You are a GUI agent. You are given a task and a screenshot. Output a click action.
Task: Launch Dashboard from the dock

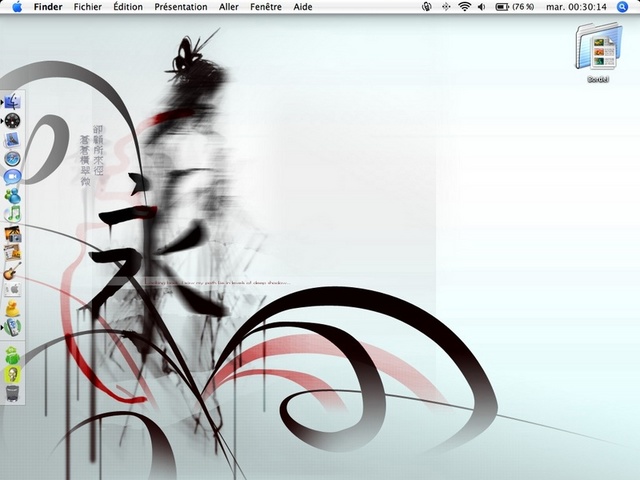13,121
